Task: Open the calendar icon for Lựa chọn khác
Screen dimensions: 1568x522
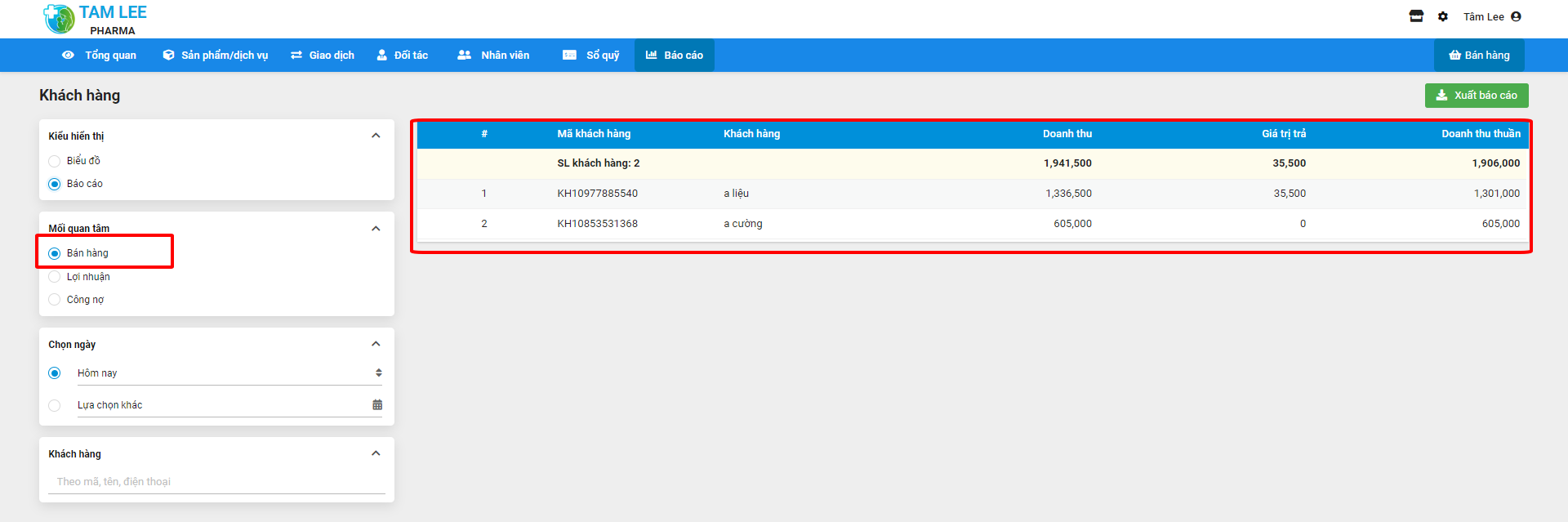Action: [x=377, y=404]
